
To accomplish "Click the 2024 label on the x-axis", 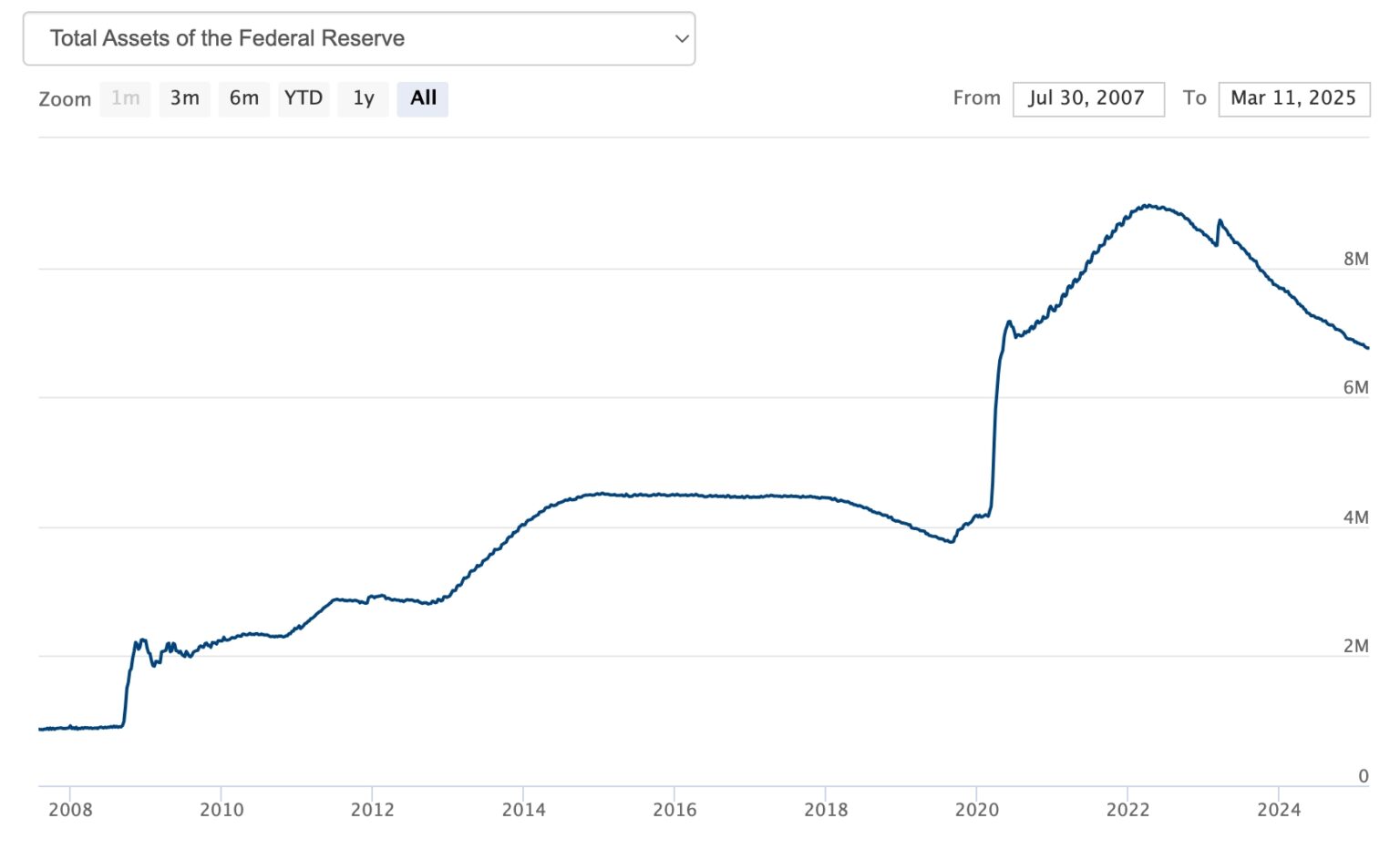I will point(1279,810).
